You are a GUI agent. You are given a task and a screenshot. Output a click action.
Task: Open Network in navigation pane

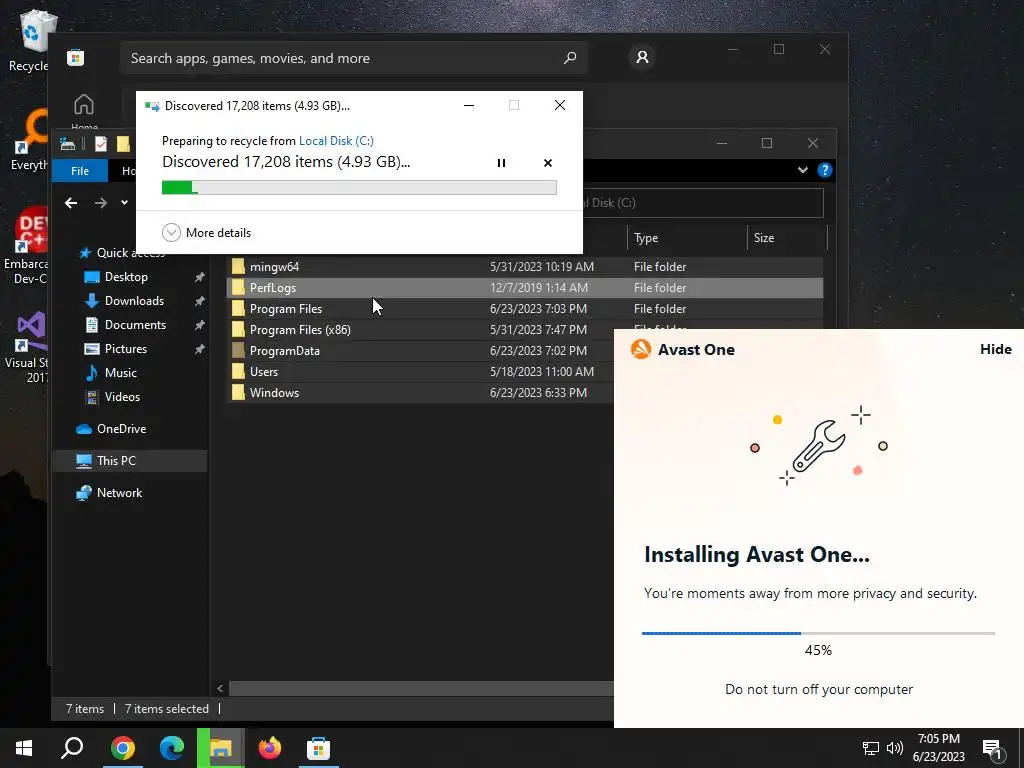tap(119, 493)
